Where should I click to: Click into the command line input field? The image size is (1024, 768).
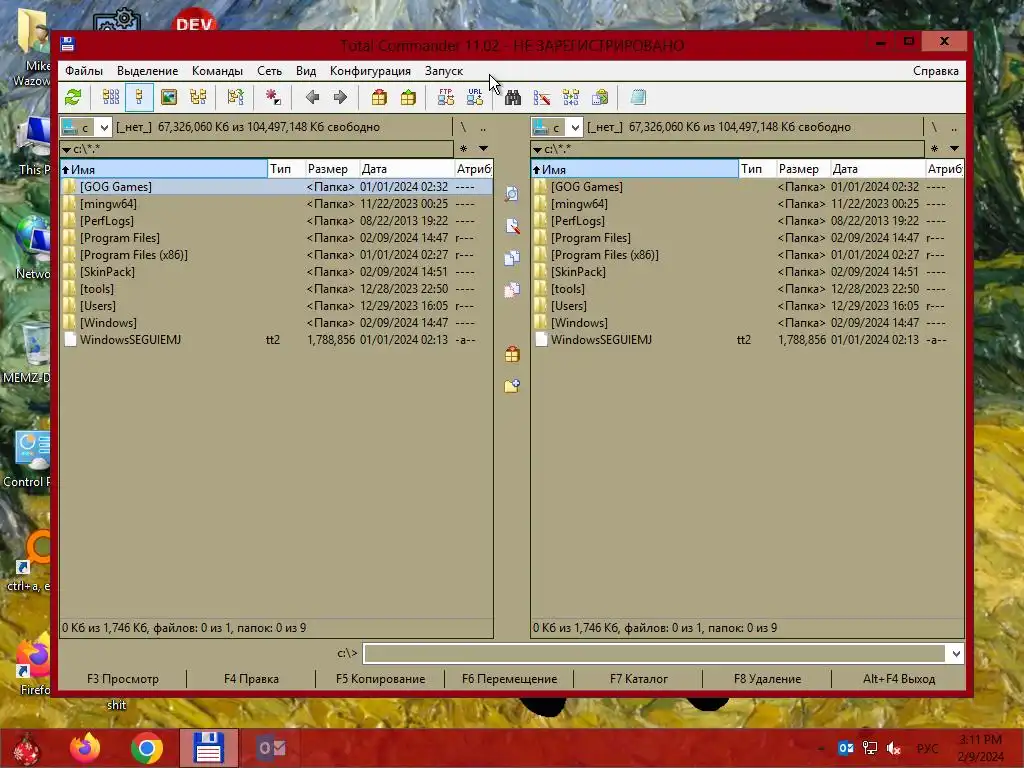coord(654,653)
